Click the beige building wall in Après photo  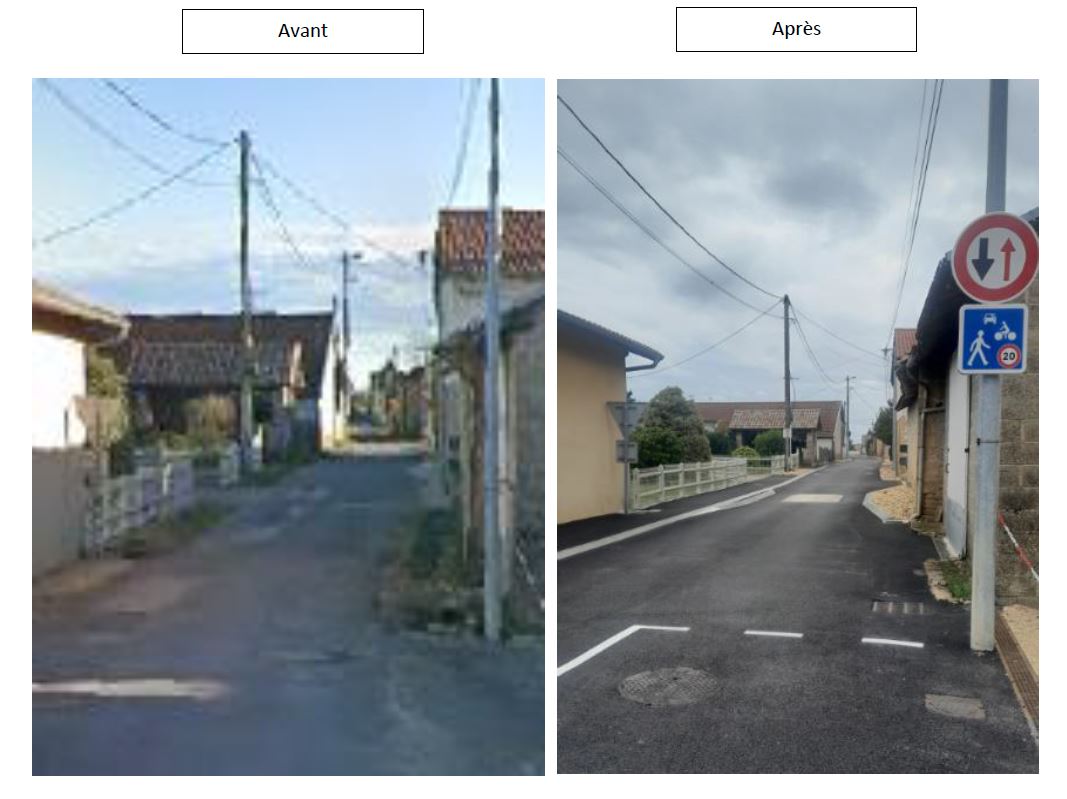click(591, 427)
